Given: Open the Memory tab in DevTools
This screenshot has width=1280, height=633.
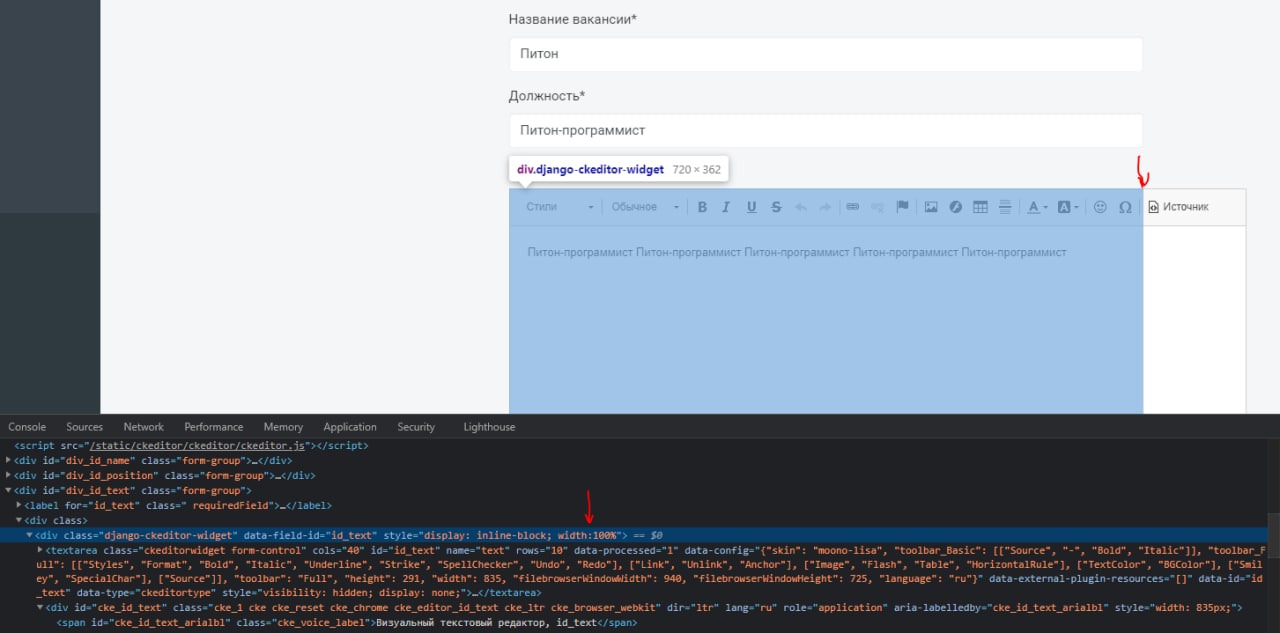Looking at the screenshot, I should [283, 427].
